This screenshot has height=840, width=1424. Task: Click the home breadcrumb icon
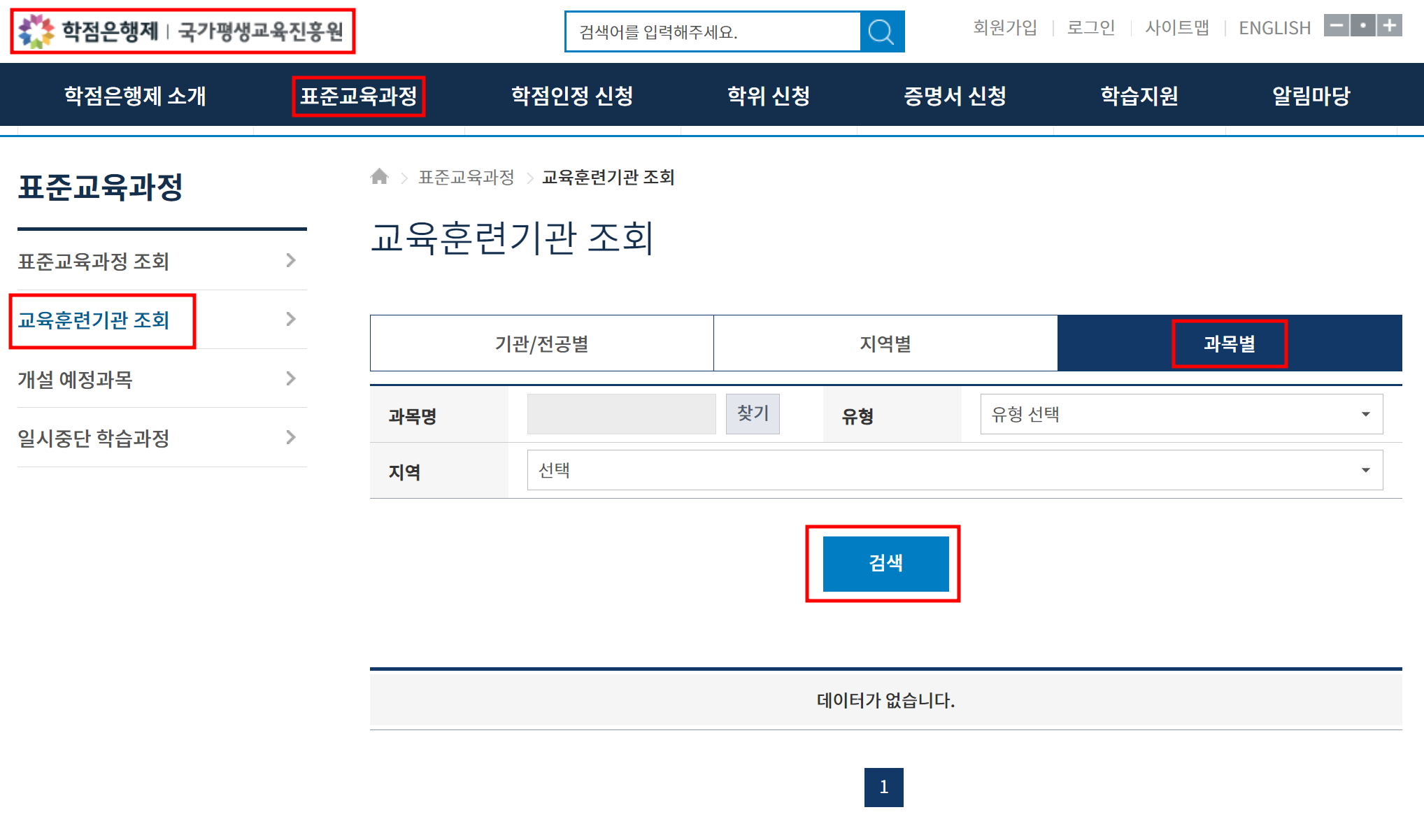tap(380, 177)
